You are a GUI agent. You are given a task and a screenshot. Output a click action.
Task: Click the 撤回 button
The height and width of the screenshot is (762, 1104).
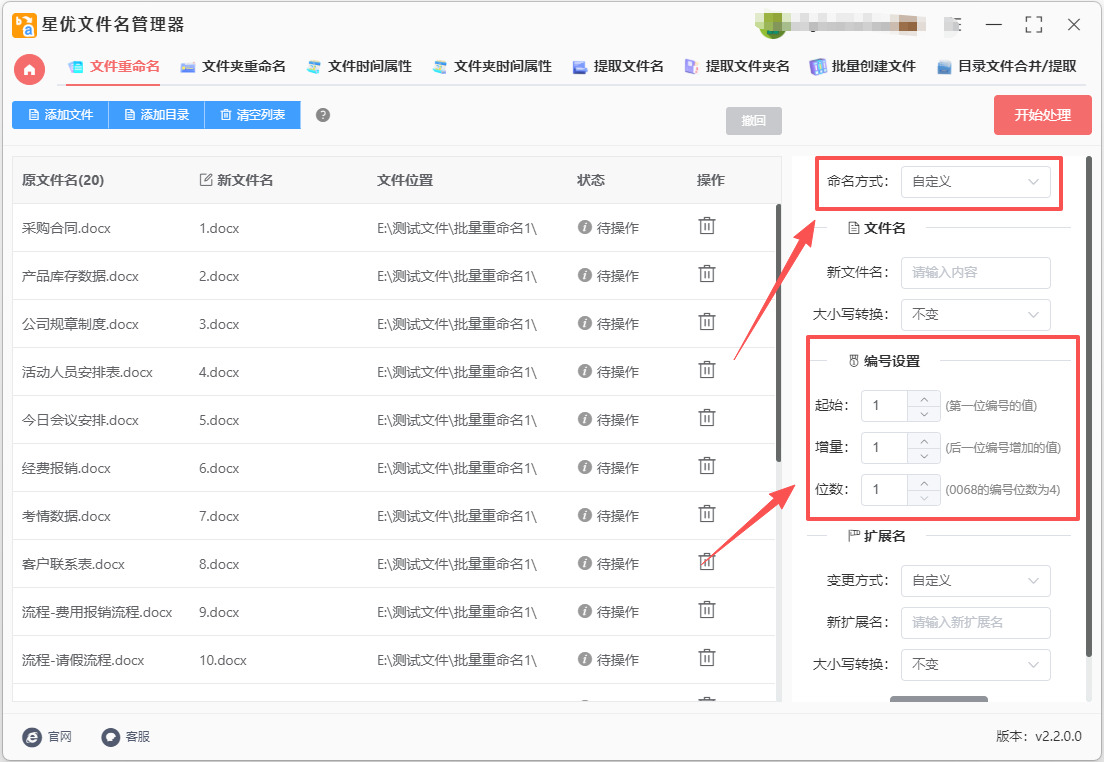(x=753, y=120)
